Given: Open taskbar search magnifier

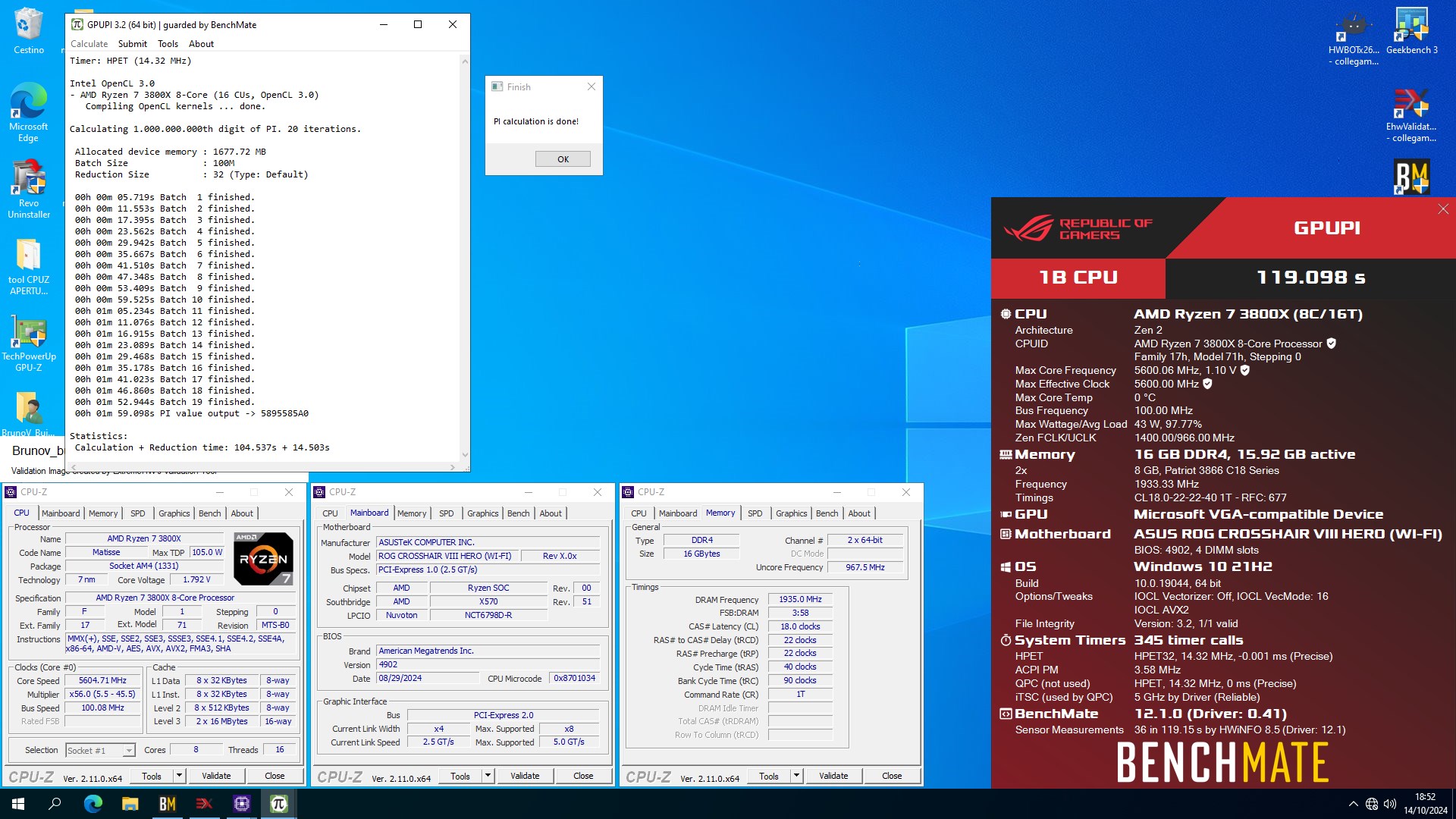Looking at the screenshot, I should coord(55,804).
